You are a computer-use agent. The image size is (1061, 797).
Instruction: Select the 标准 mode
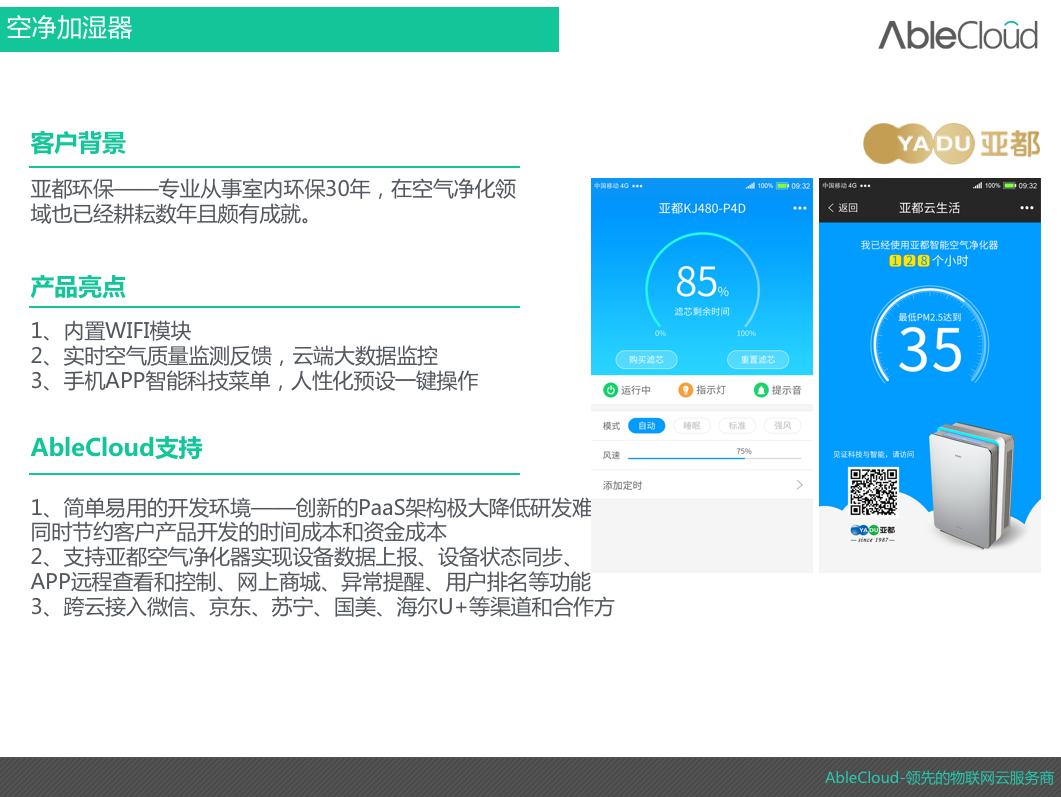click(737, 426)
